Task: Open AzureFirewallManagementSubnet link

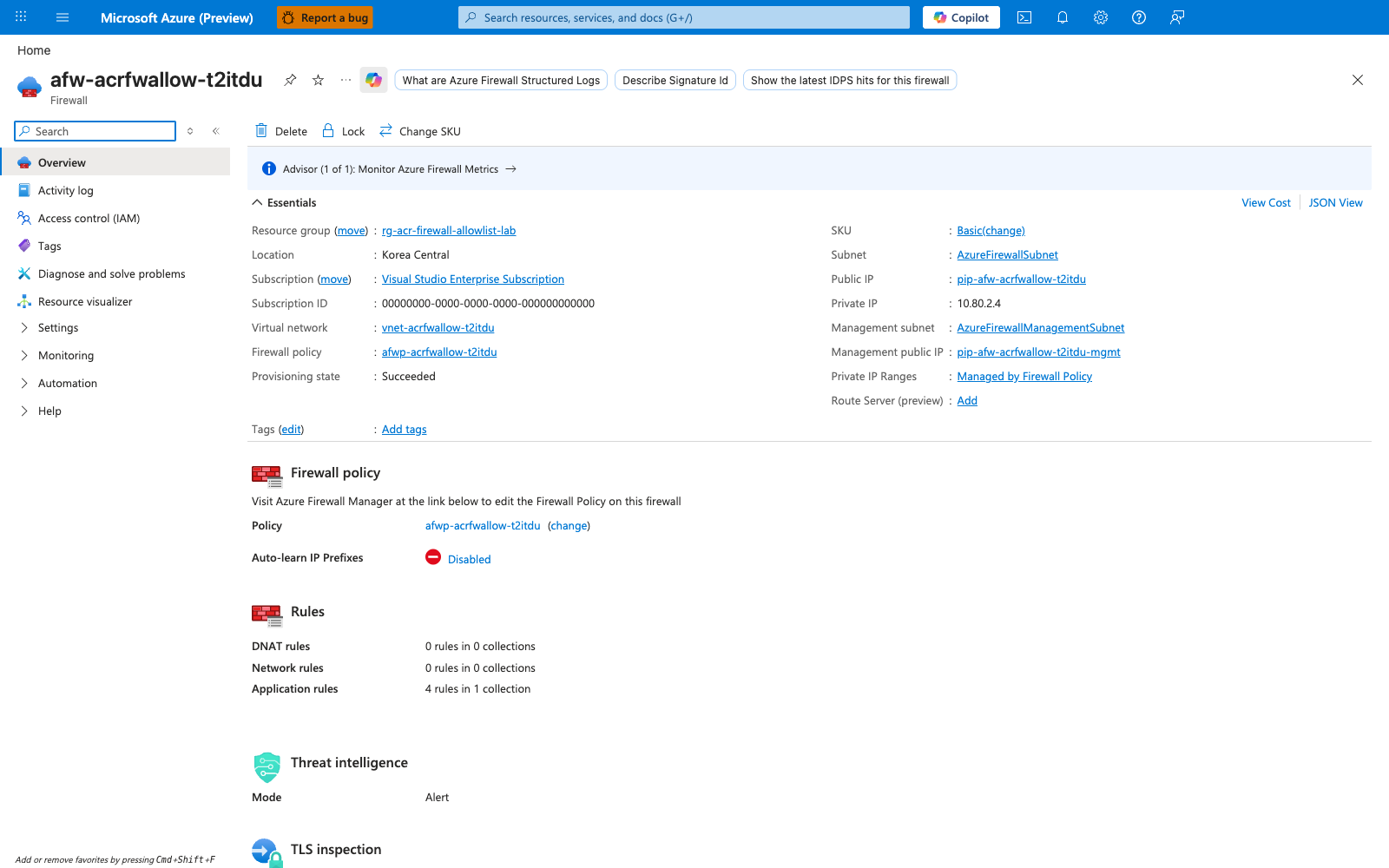Action: (x=1041, y=327)
